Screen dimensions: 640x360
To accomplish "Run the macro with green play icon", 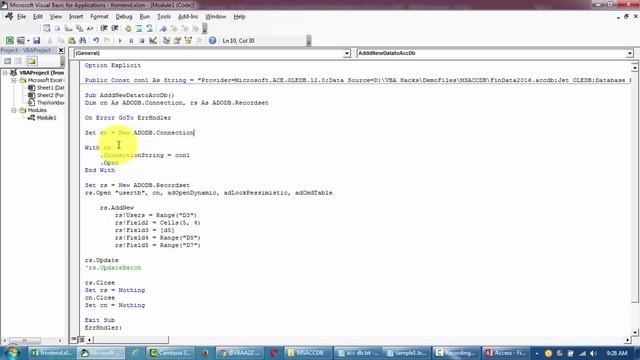I will (x=120, y=40).
